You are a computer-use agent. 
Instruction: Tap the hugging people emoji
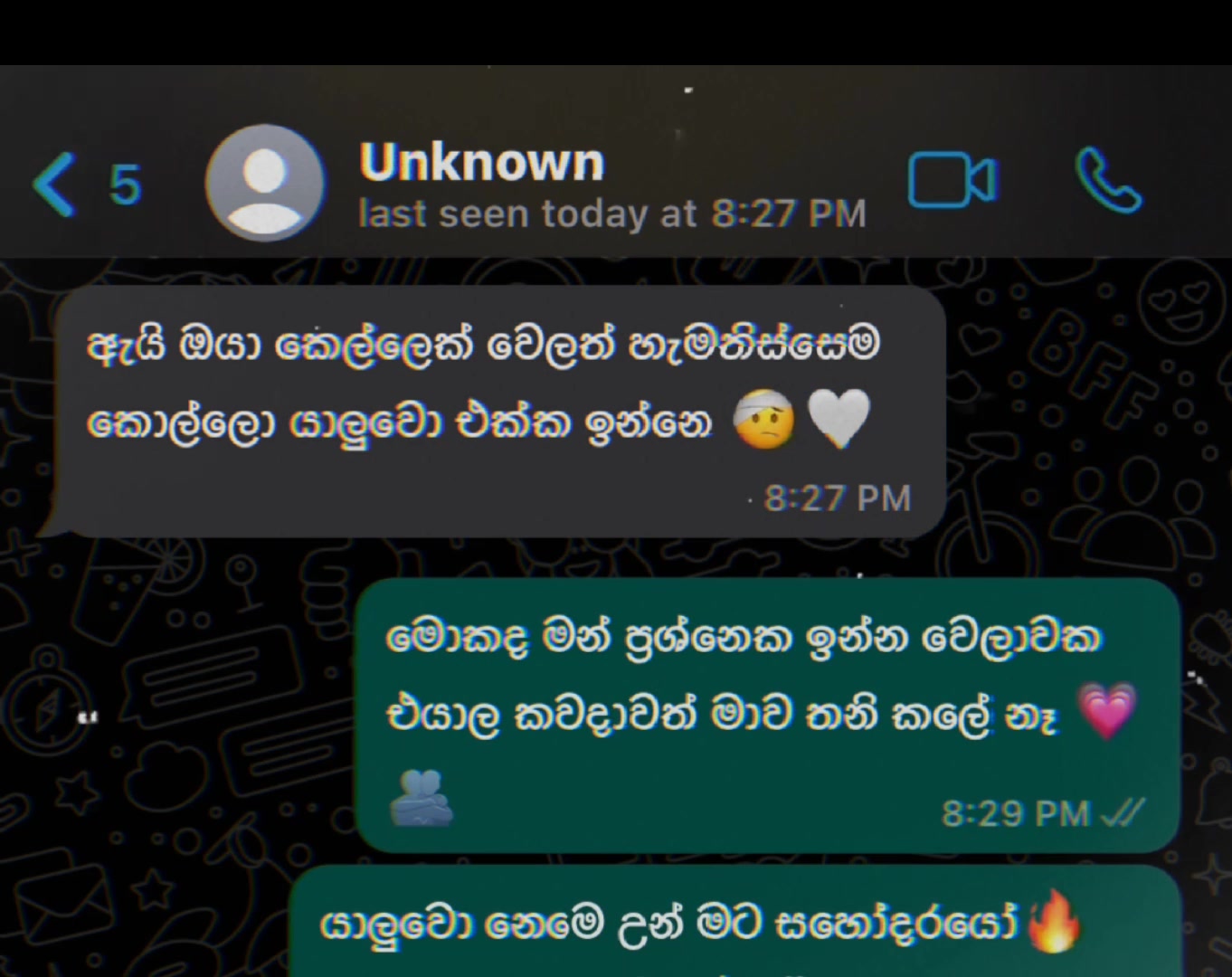(421, 798)
